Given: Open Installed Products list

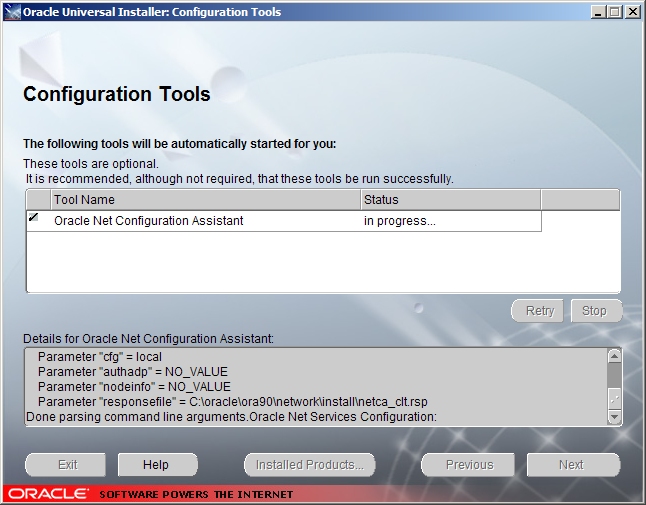Looking at the screenshot, I should tap(310, 465).
